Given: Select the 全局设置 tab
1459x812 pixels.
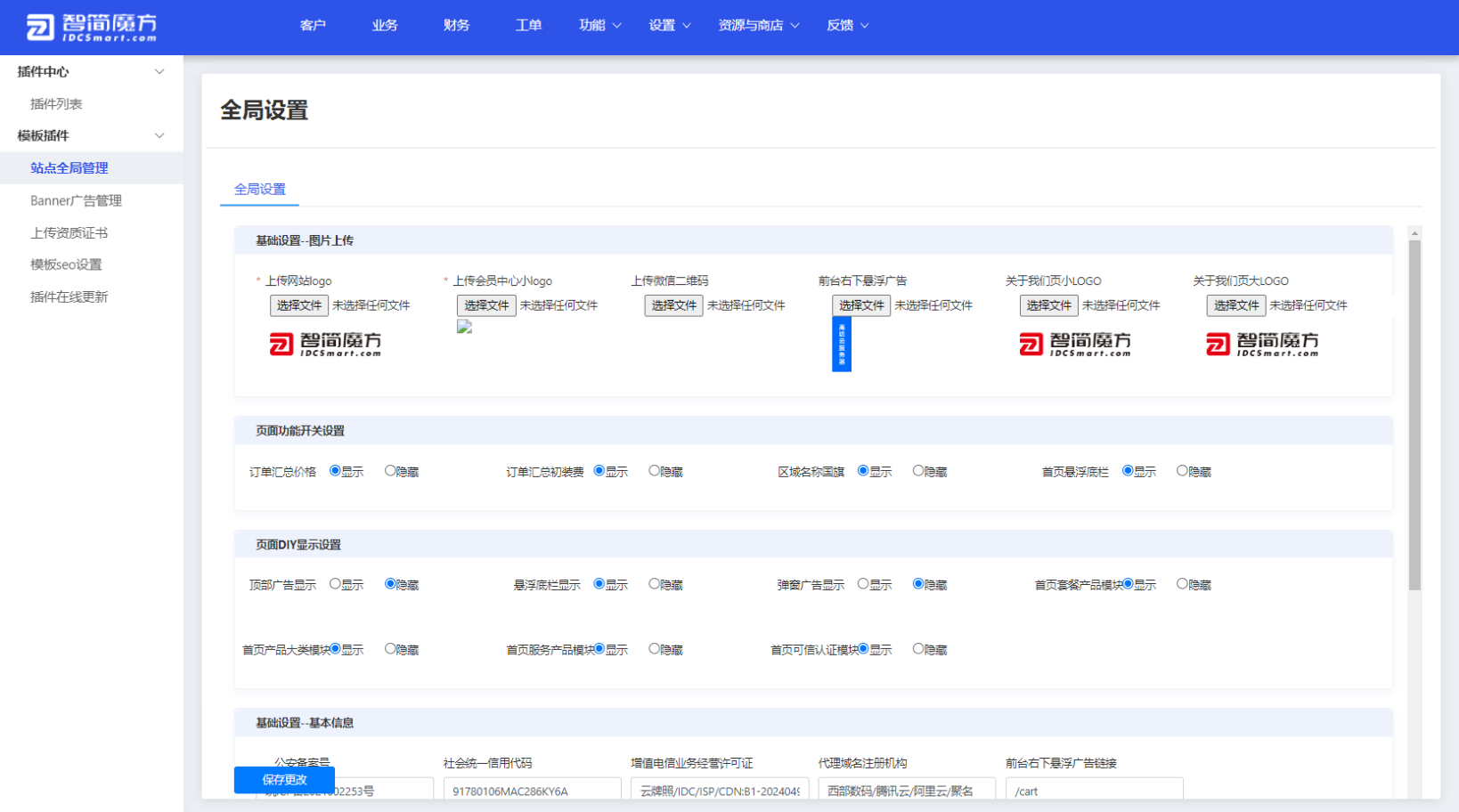Looking at the screenshot, I should point(260,189).
